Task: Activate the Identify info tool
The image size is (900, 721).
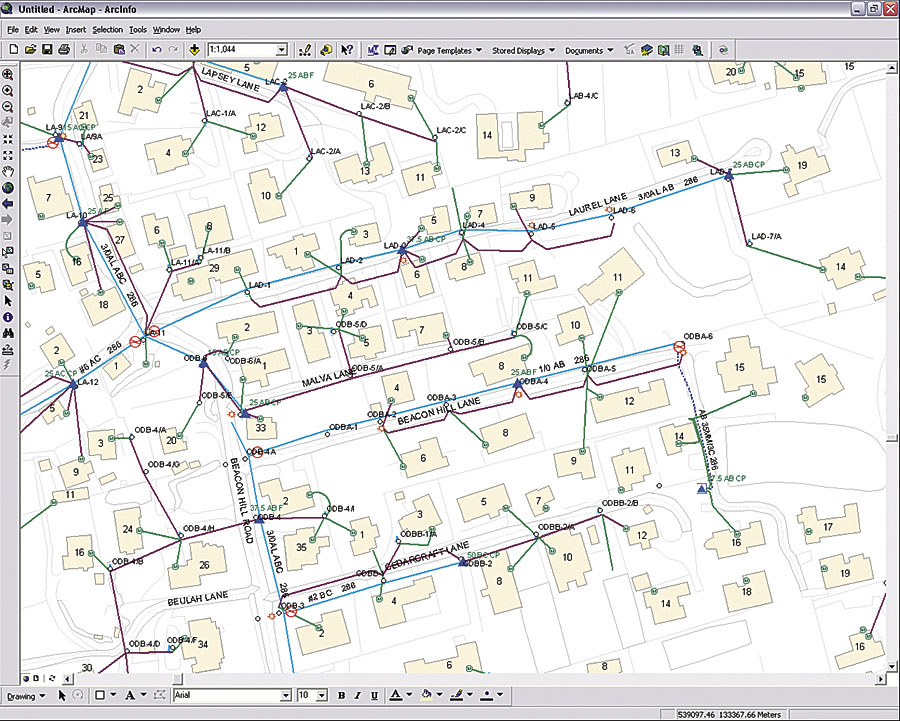Action: pos(8,317)
